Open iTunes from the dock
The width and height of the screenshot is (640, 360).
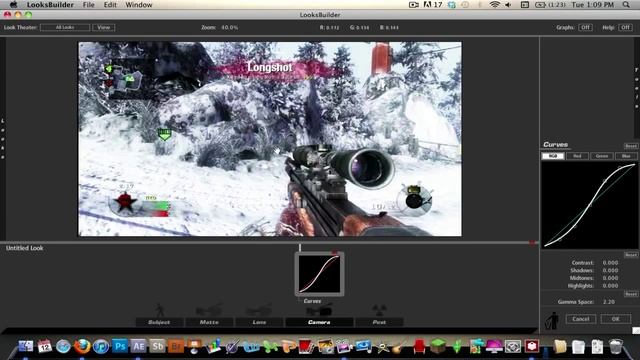tap(101, 347)
